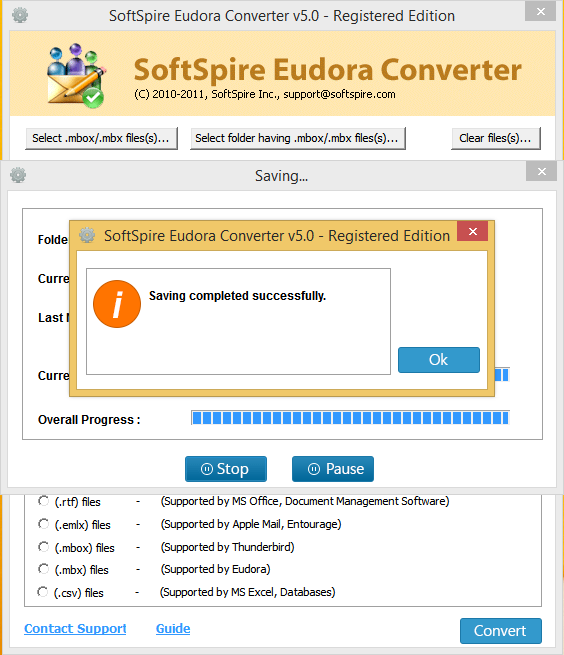This screenshot has width=564, height=655.
Task: Click the Overall Progress bar
Action: 350,418
